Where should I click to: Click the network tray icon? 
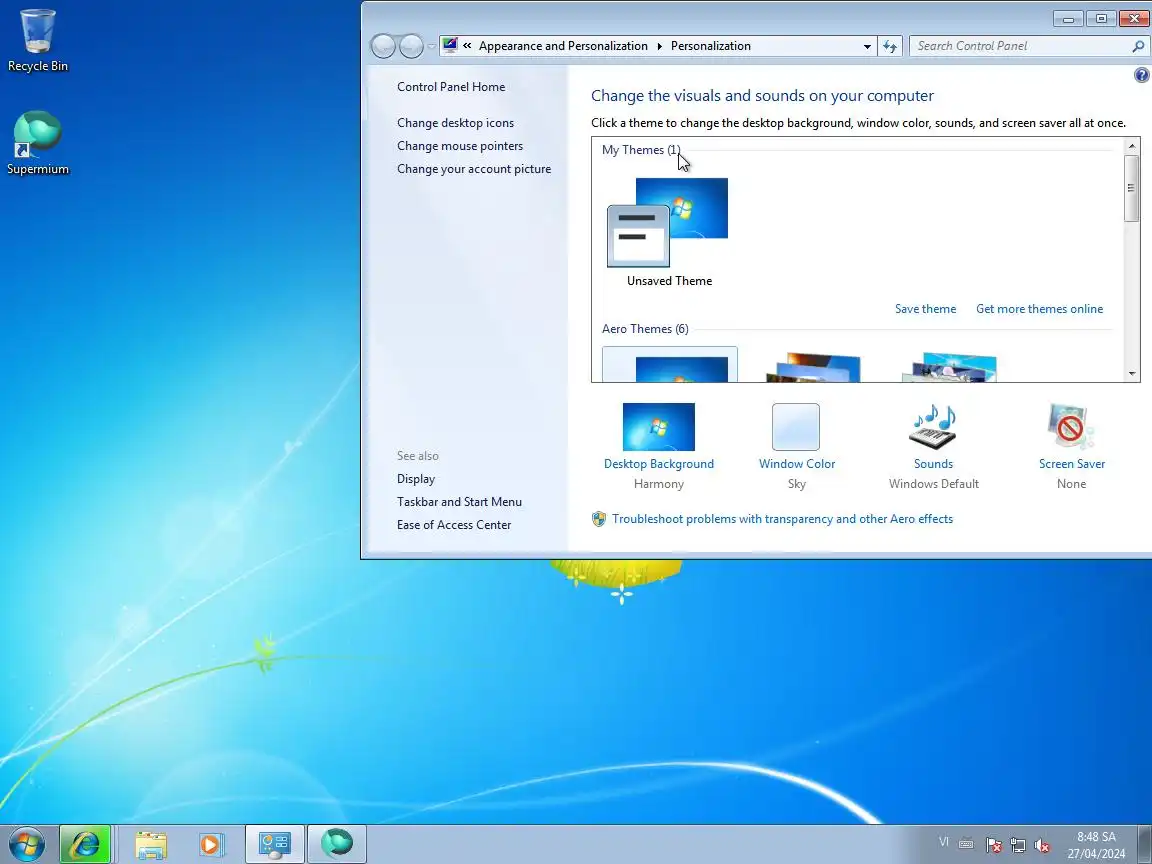coord(1018,845)
